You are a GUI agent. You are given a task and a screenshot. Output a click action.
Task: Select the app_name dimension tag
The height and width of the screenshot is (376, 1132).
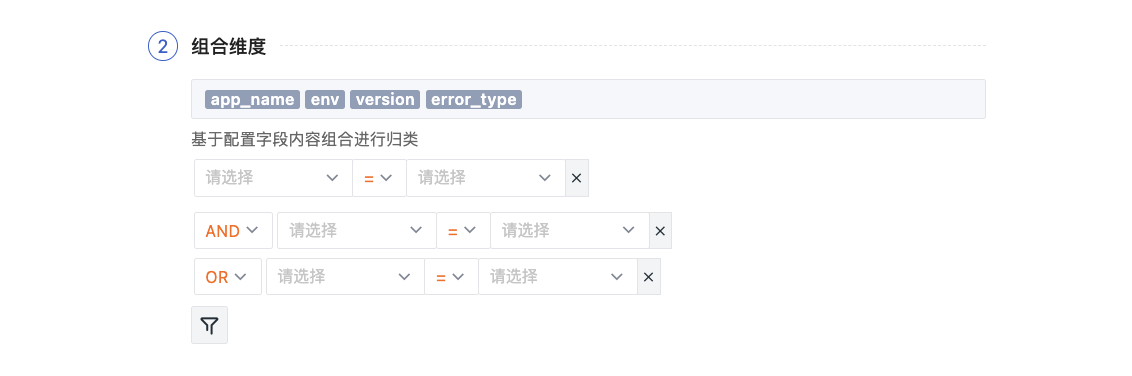coord(253,100)
